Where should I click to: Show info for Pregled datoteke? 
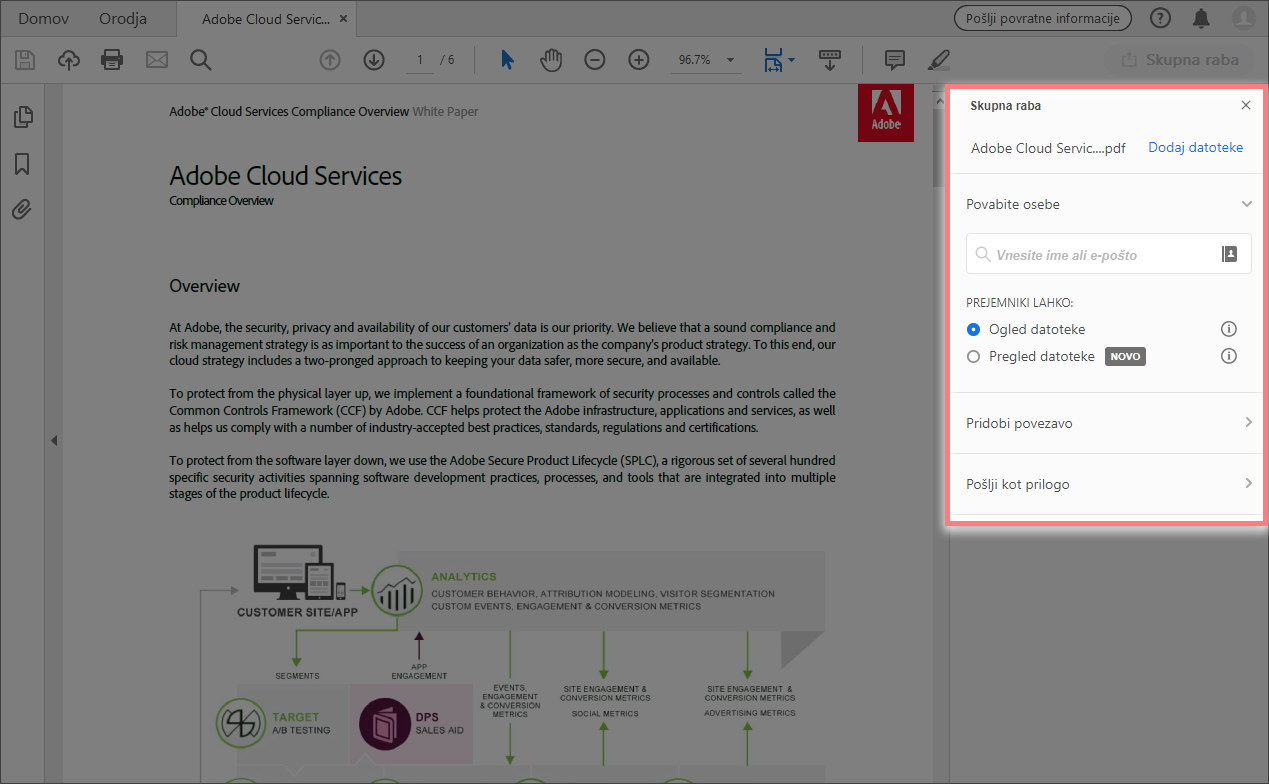(x=1230, y=356)
